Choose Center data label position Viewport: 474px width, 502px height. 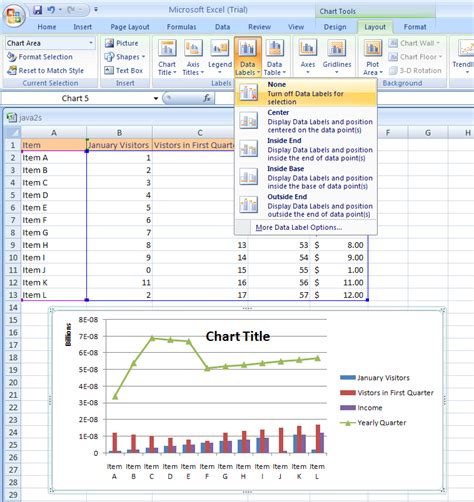point(306,121)
